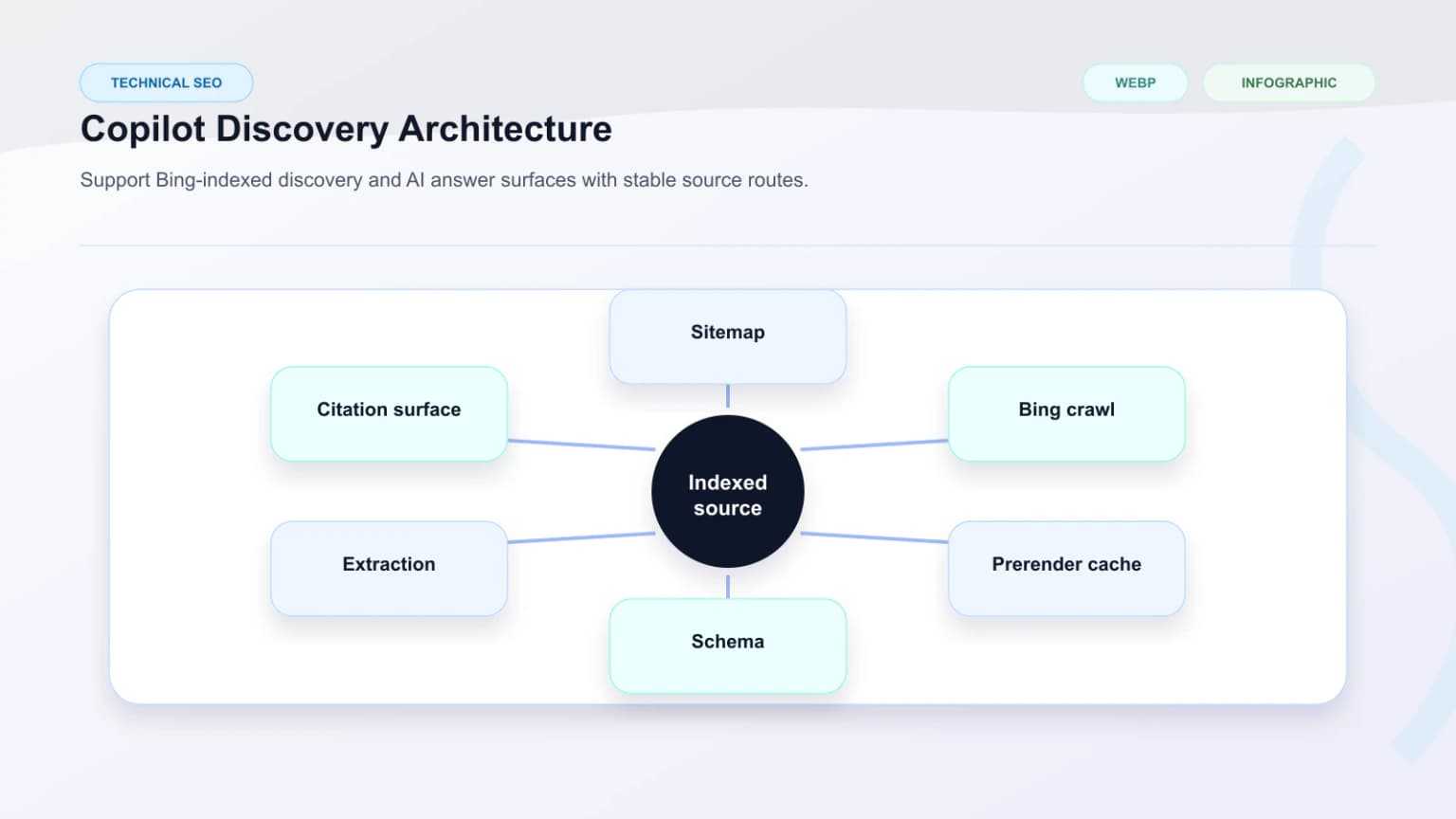Image resolution: width=1456 pixels, height=819 pixels.
Task: Choose the Prerender cache node
Action: pos(1066,568)
